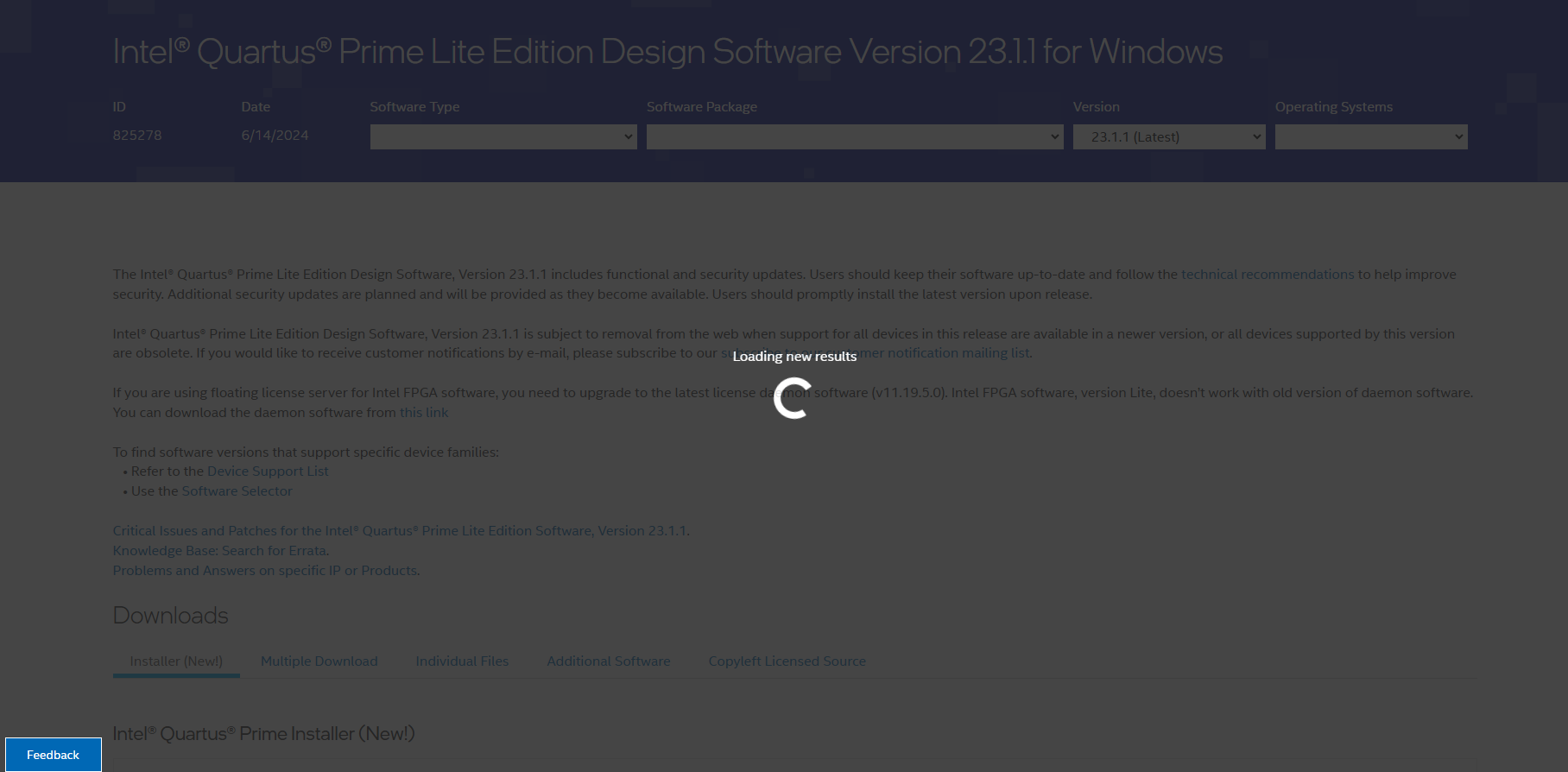Screen dimensions: 1568x772
Task: Open the Copyleft Licensed Source tab
Action: pyautogui.click(x=787, y=661)
